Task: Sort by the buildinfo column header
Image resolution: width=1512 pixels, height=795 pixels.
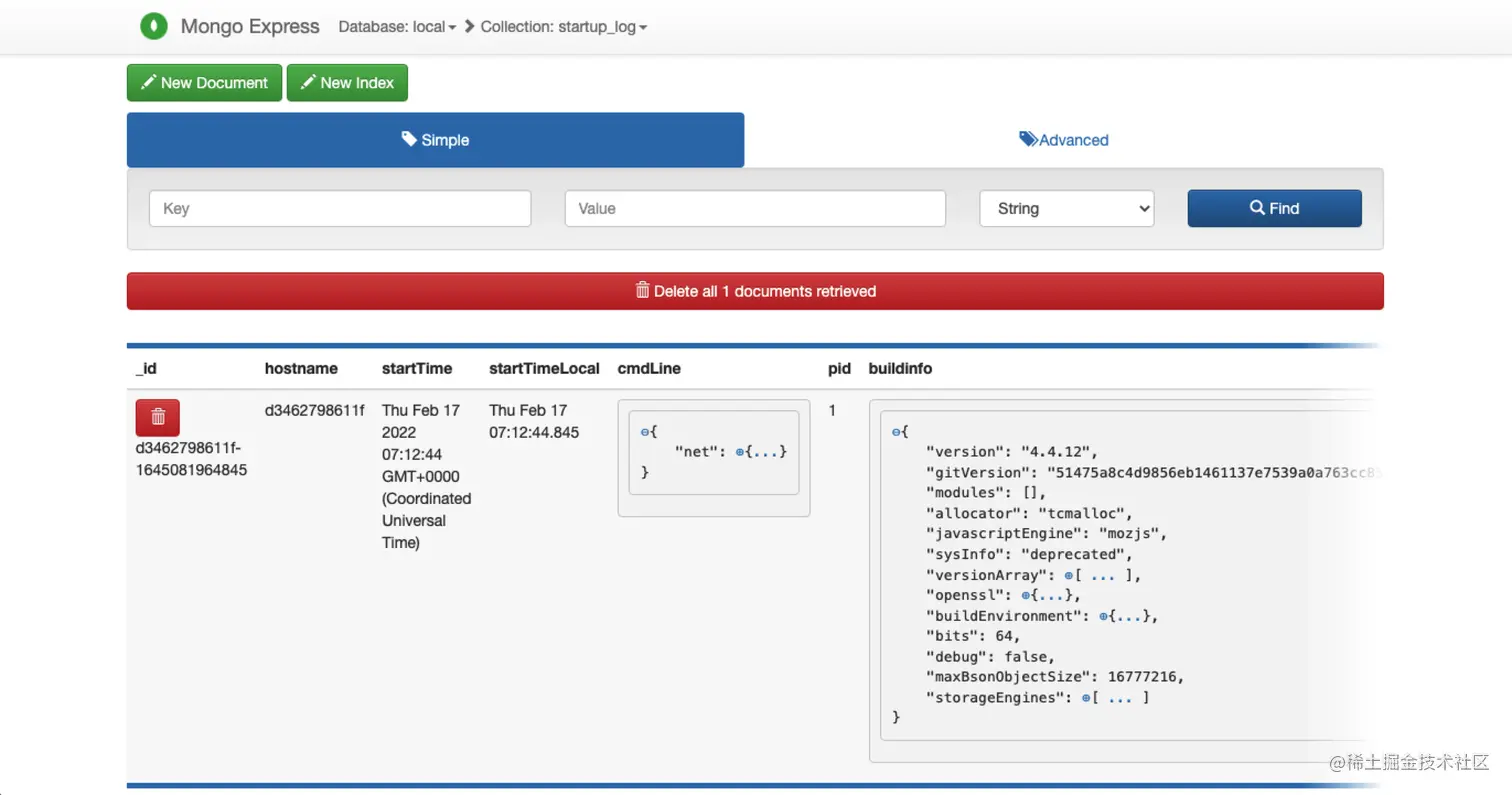Action: click(900, 368)
